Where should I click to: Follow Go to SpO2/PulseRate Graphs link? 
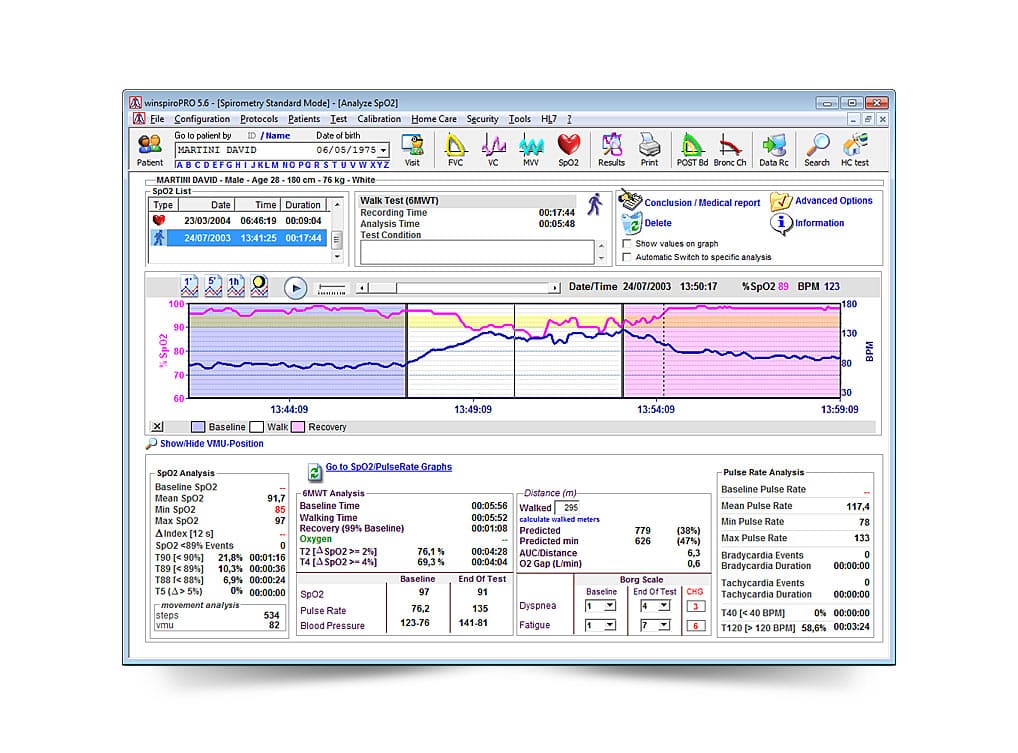388,467
